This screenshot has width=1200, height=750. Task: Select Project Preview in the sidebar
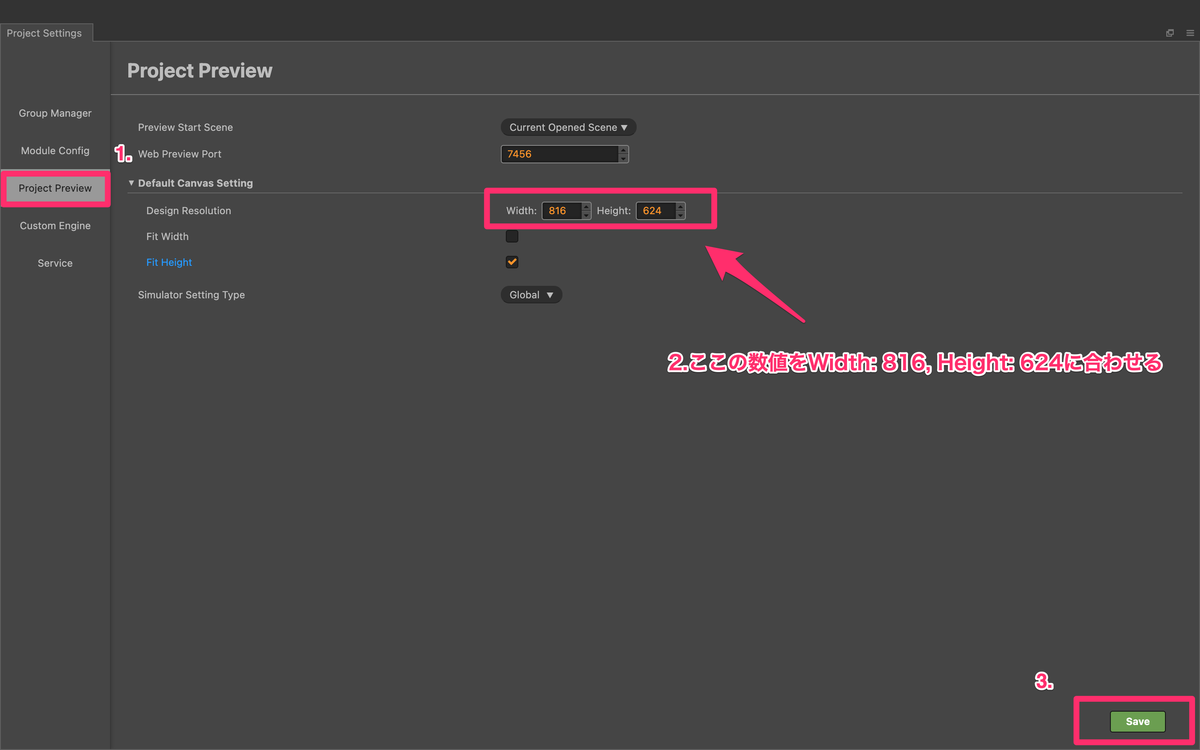pos(55,188)
